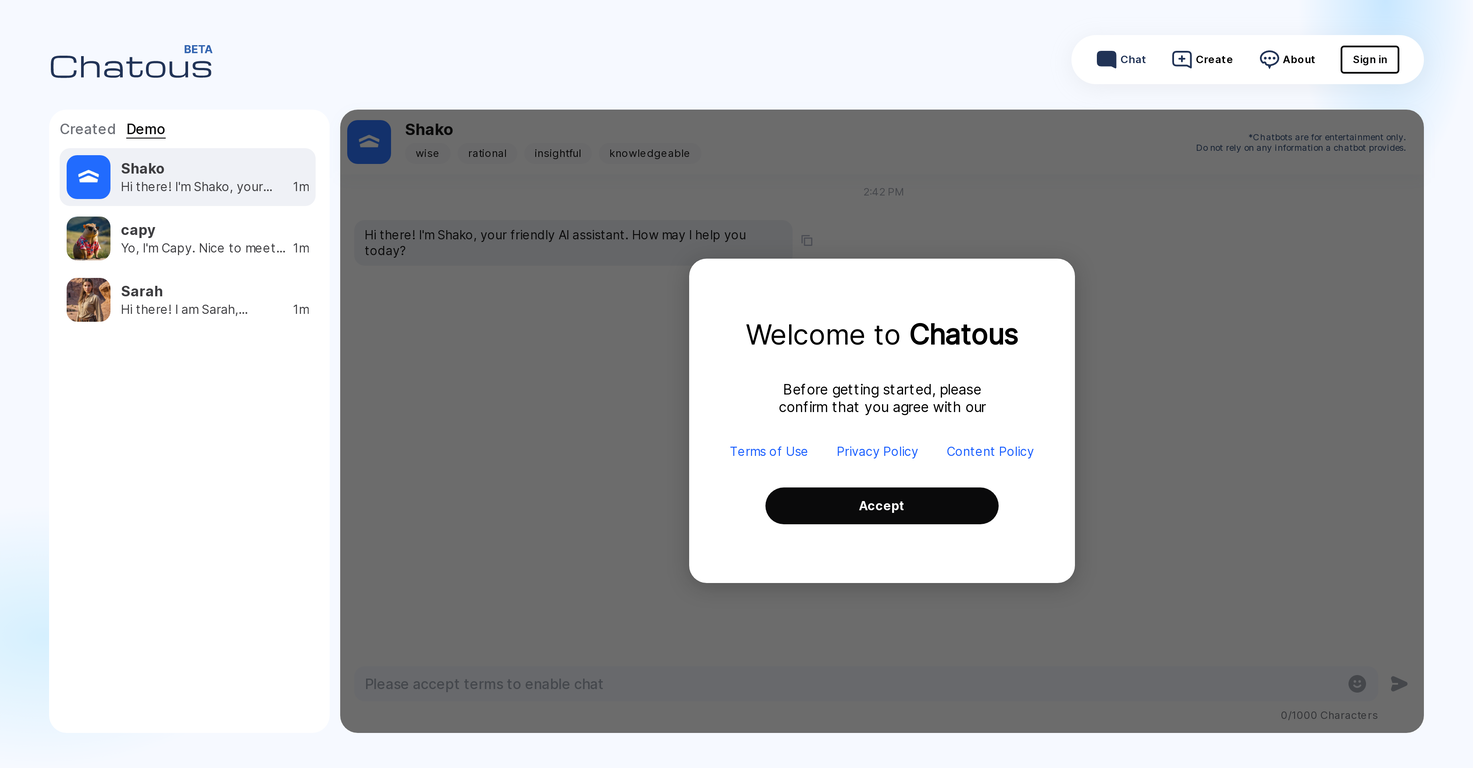Click the Shako avatar in the chat header

[369, 142]
